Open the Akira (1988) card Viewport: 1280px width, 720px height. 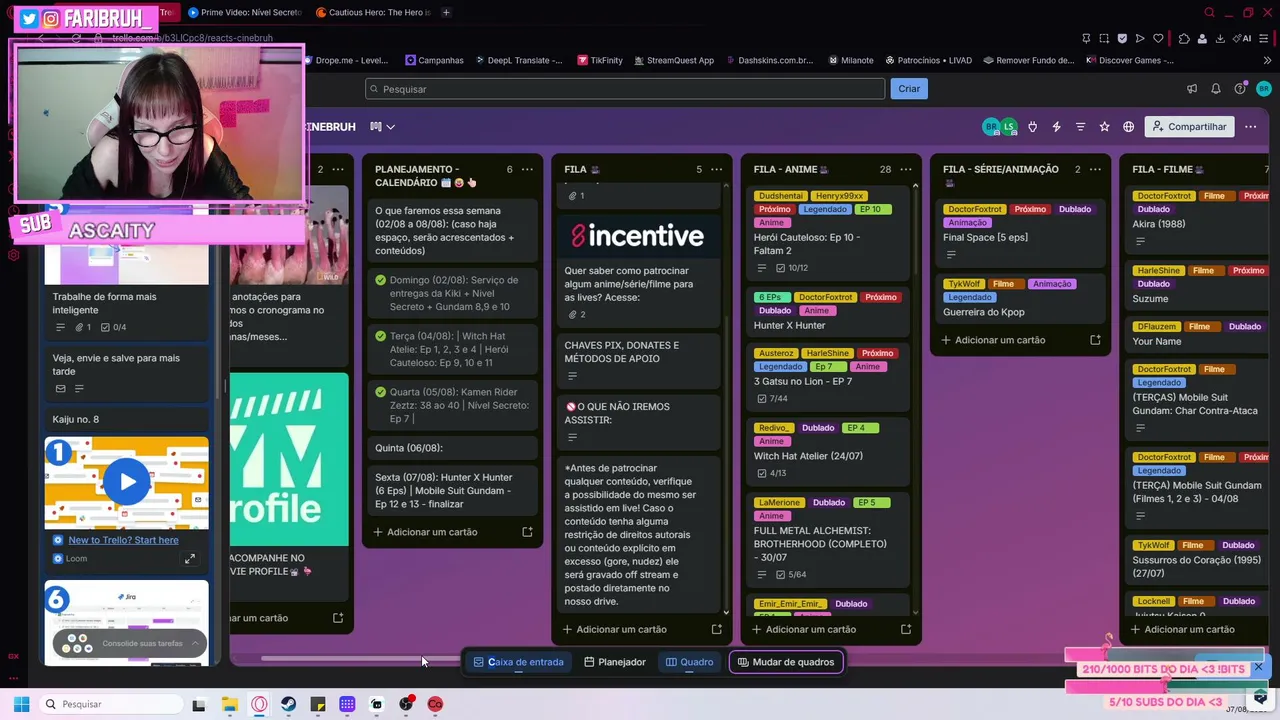click(x=1200, y=218)
